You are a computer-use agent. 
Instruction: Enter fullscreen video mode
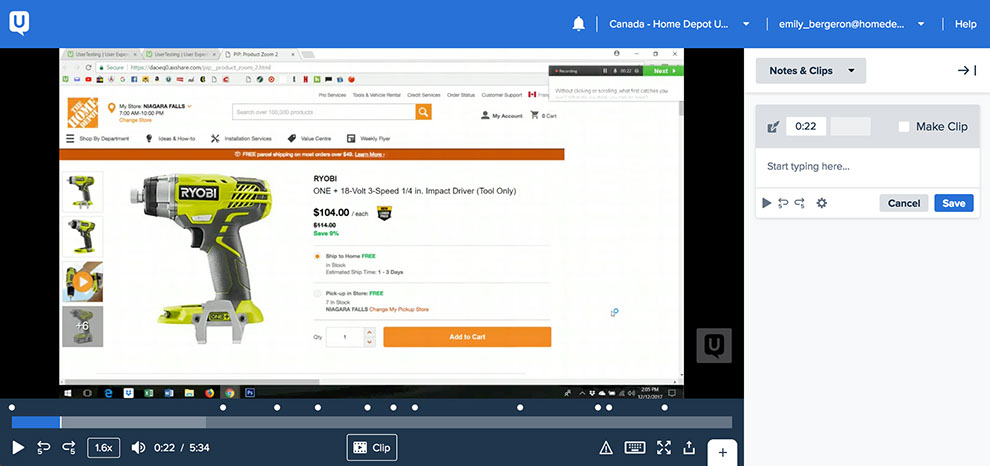(x=664, y=448)
